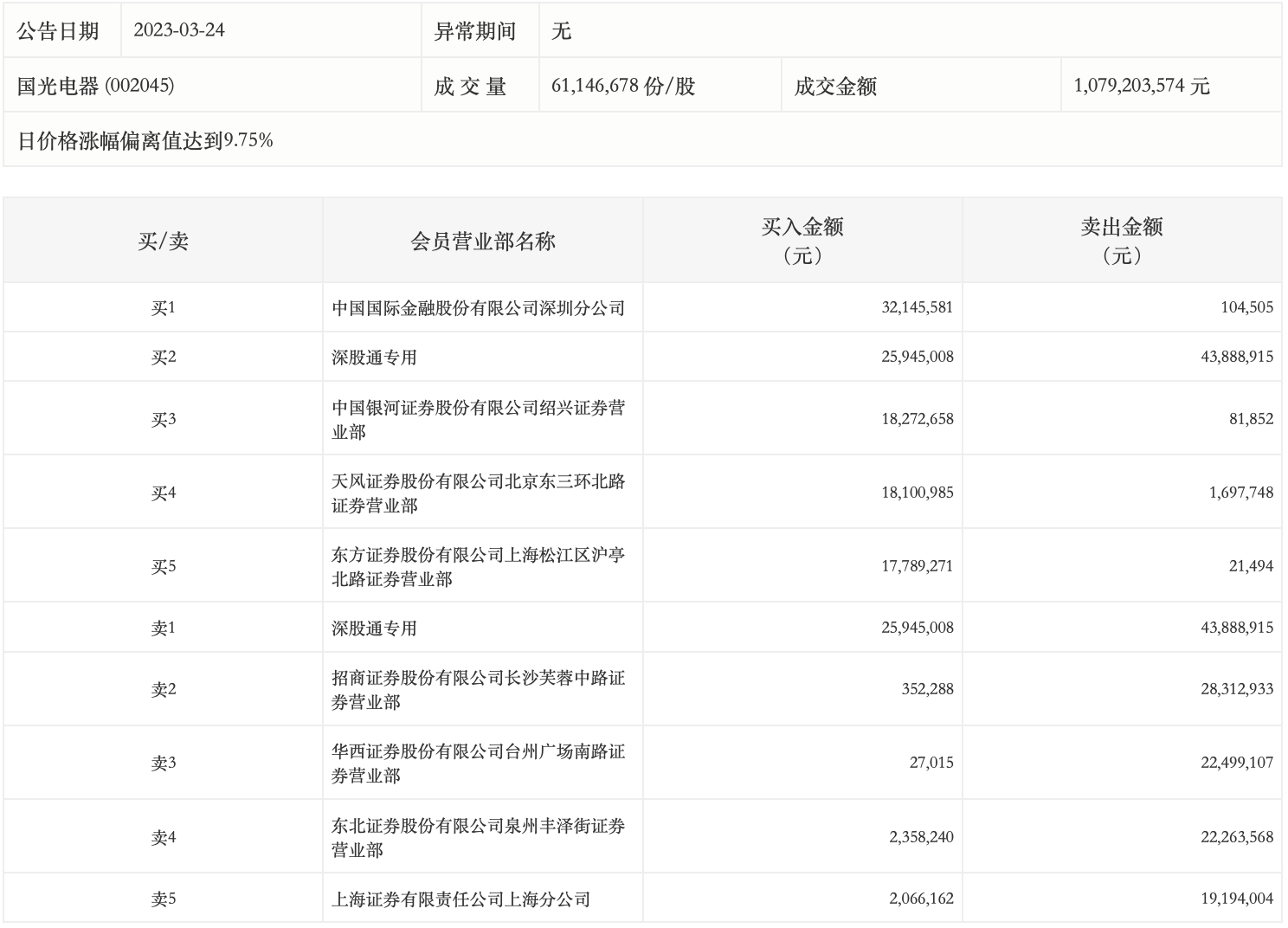Select sell amount 1,697,748
The width and height of the screenshot is (1288, 928).
(x=1241, y=493)
